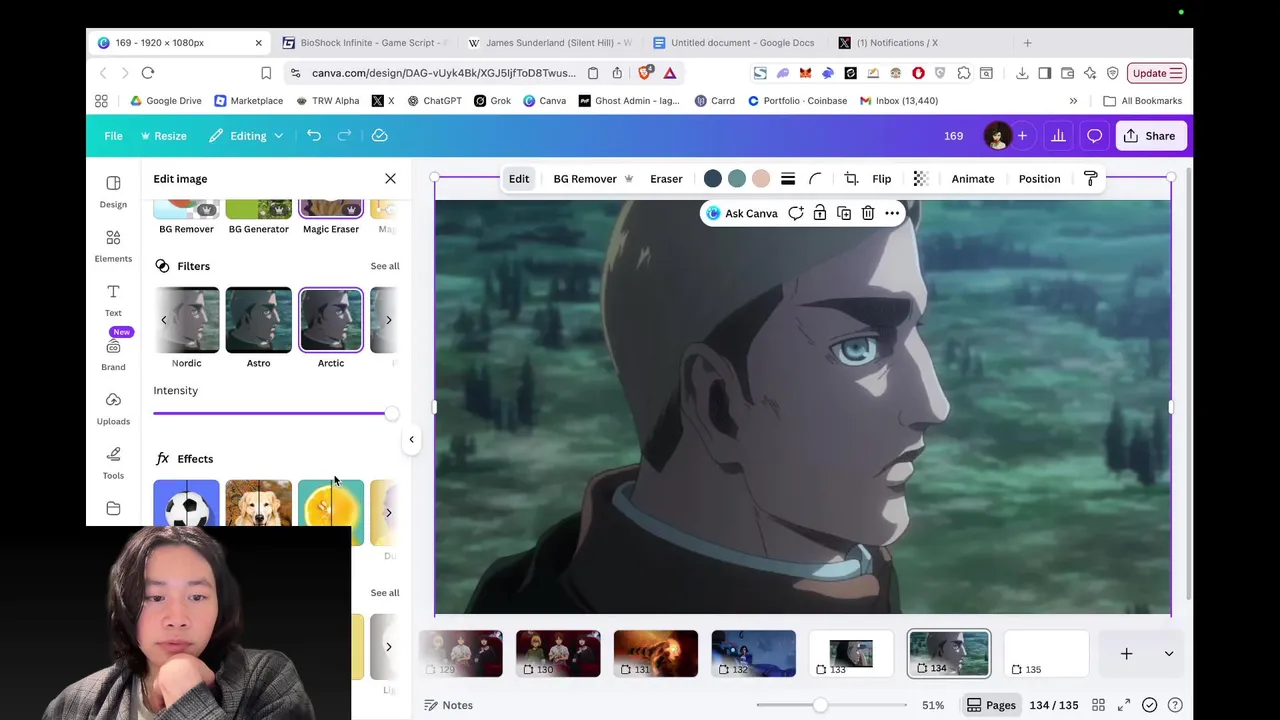
Task: Close the Edit image panel
Action: click(390, 179)
